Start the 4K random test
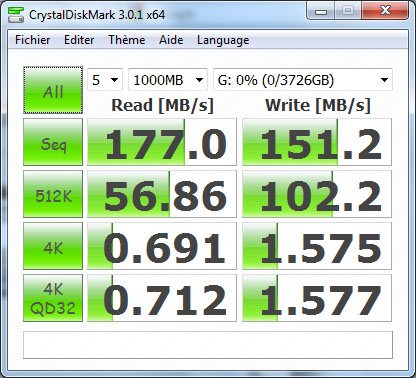Screen dimensions: 416x378 (x=53, y=246)
